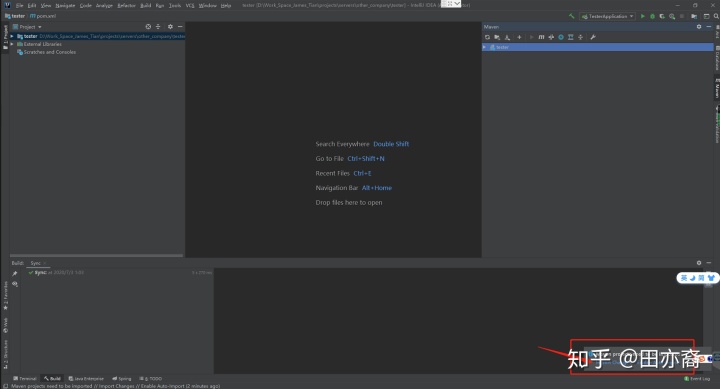
Task: Start debugging with the green bug icon
Action: 652,16
